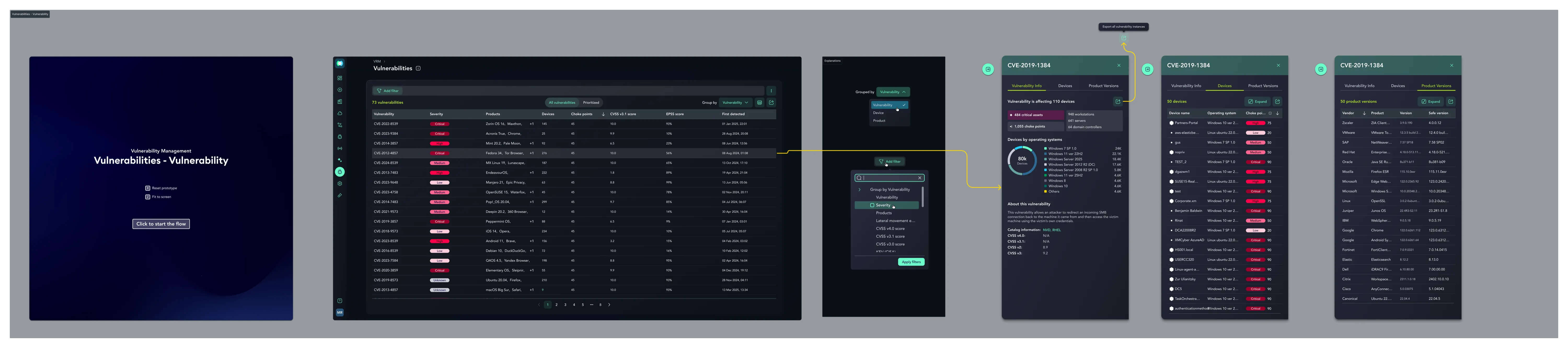Check the Severity checkbox in the filter list
This screenshot has height=348, width=1568.
[872, 205]
